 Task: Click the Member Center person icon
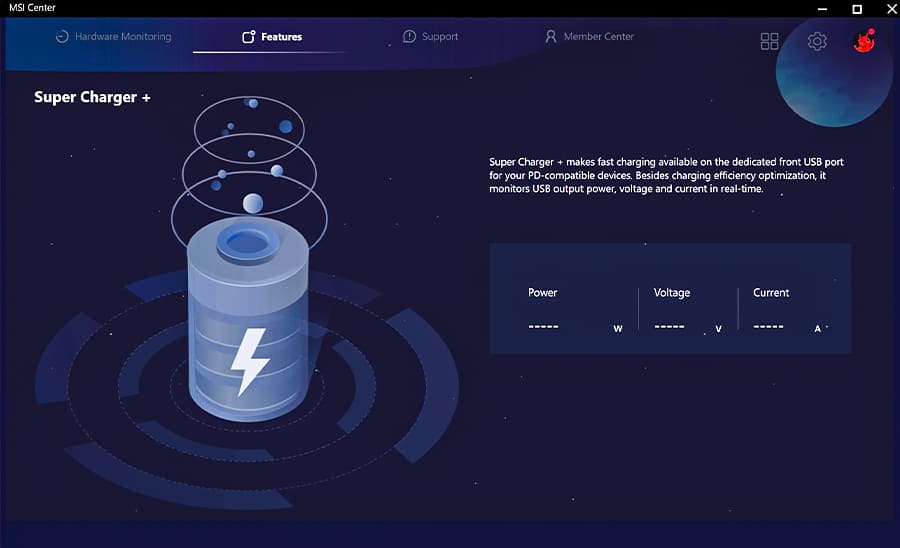pyautogui.click(x=550, y=37)
